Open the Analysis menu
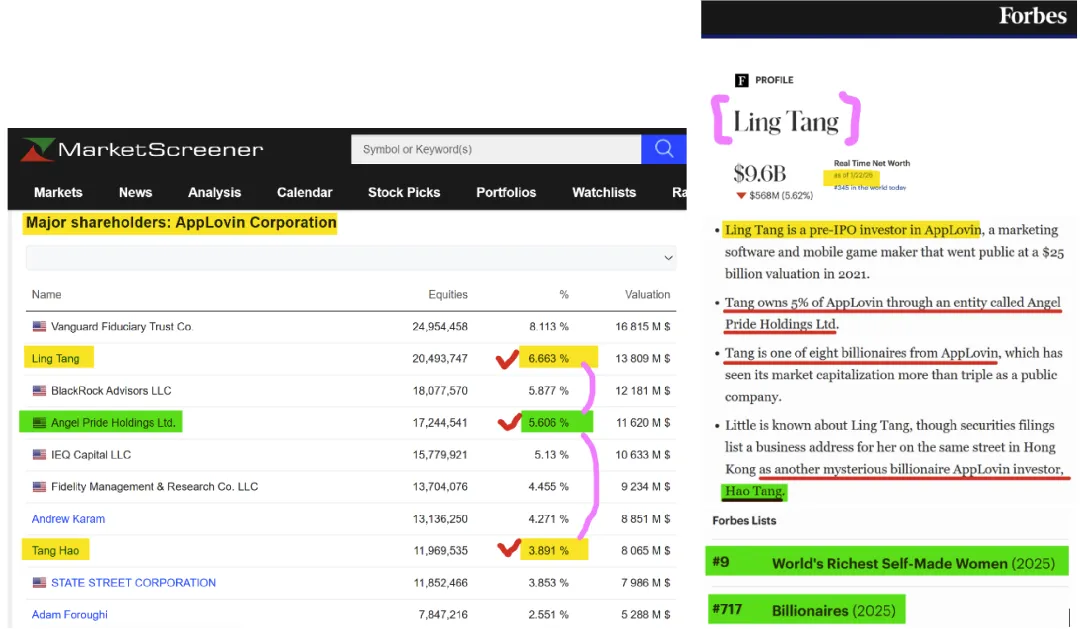 (x=214, y=192)
